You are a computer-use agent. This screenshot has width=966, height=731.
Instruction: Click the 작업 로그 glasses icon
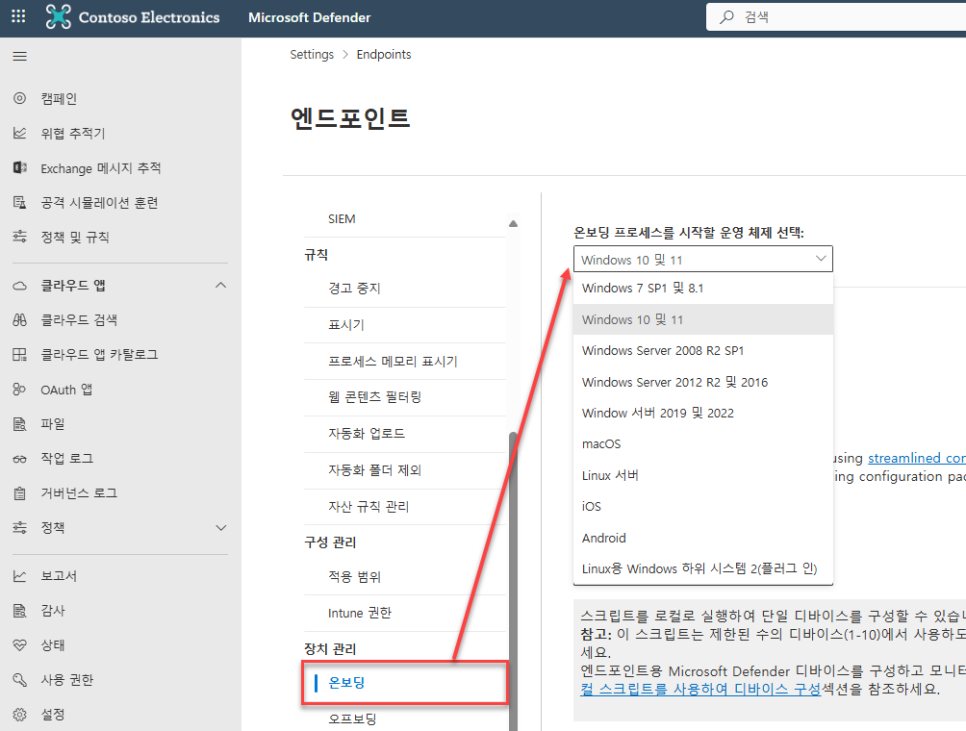(20, 459)
